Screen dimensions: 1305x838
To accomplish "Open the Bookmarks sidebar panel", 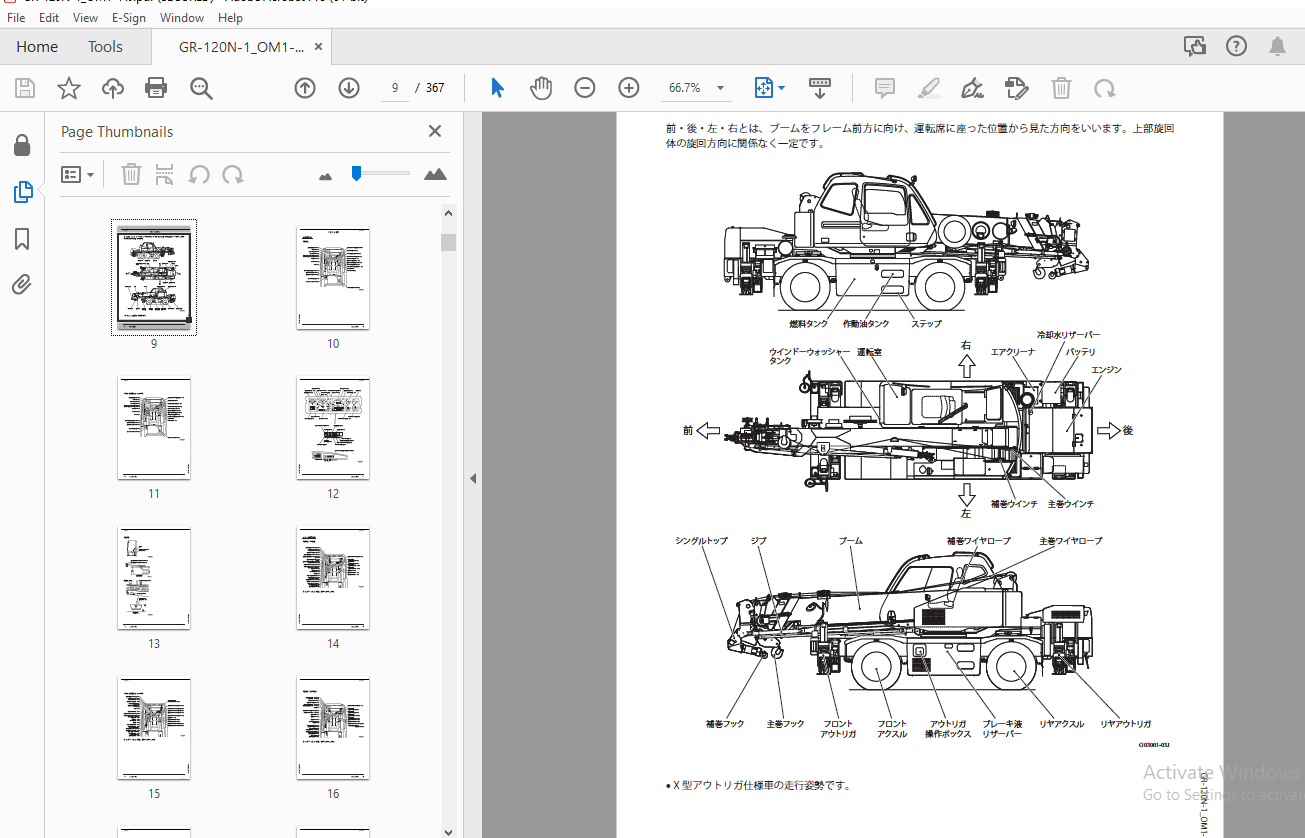I will [x=22, y=239].
